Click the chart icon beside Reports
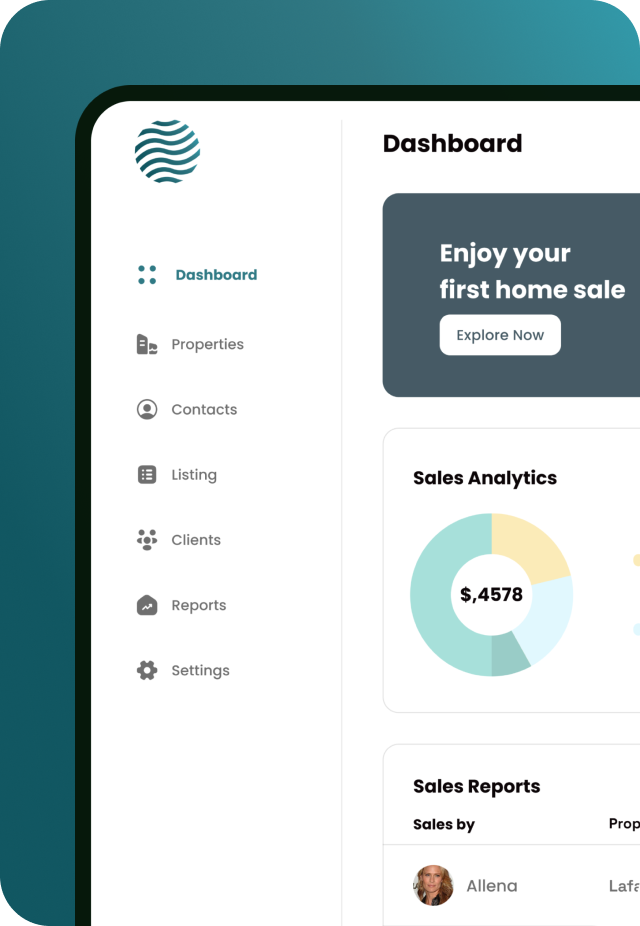The width and height of the screenshot is (640, 926). click(147, 605)
